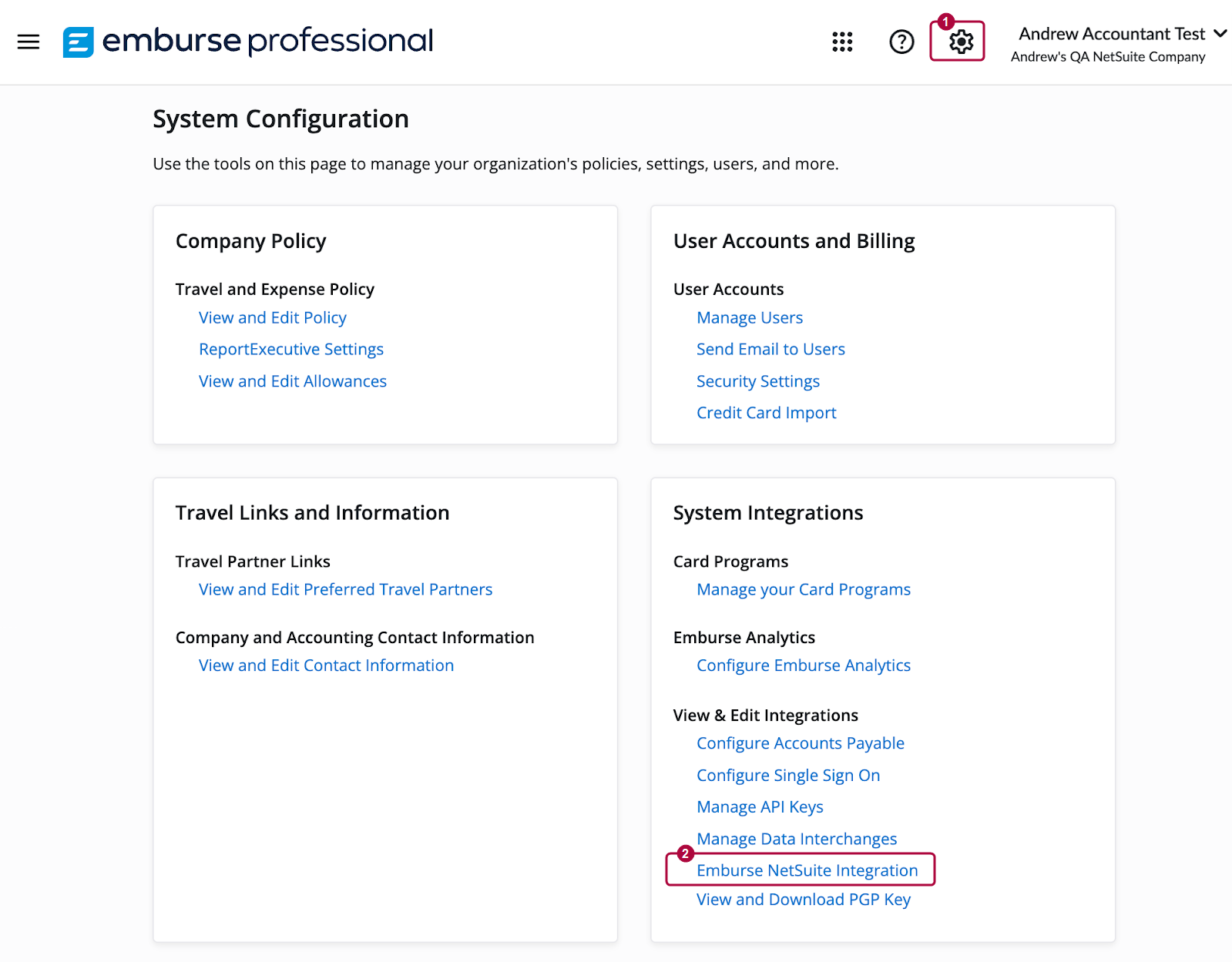This screenshot has height=962, width=1232.
Task: Go to Manage Users
Action: point(750,317)
